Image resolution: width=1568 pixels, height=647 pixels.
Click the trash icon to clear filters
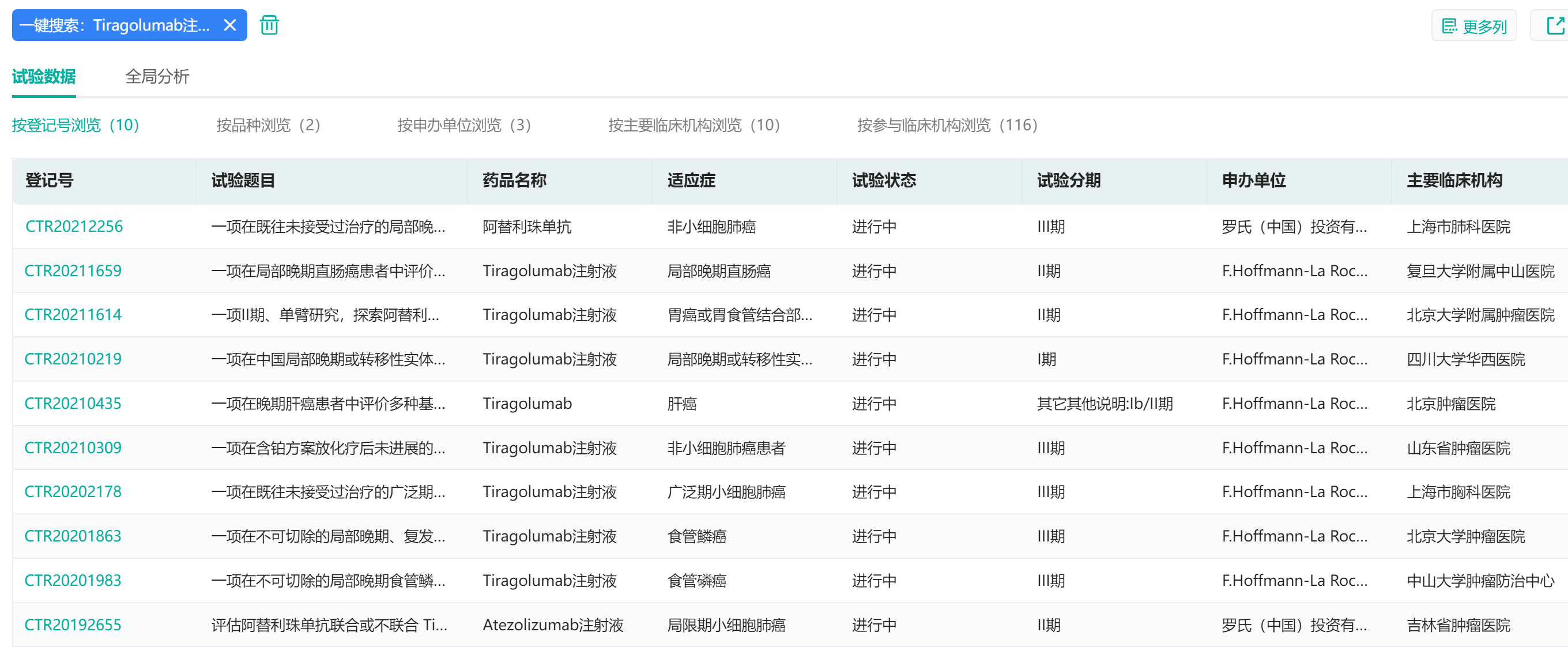click(269, 25)
